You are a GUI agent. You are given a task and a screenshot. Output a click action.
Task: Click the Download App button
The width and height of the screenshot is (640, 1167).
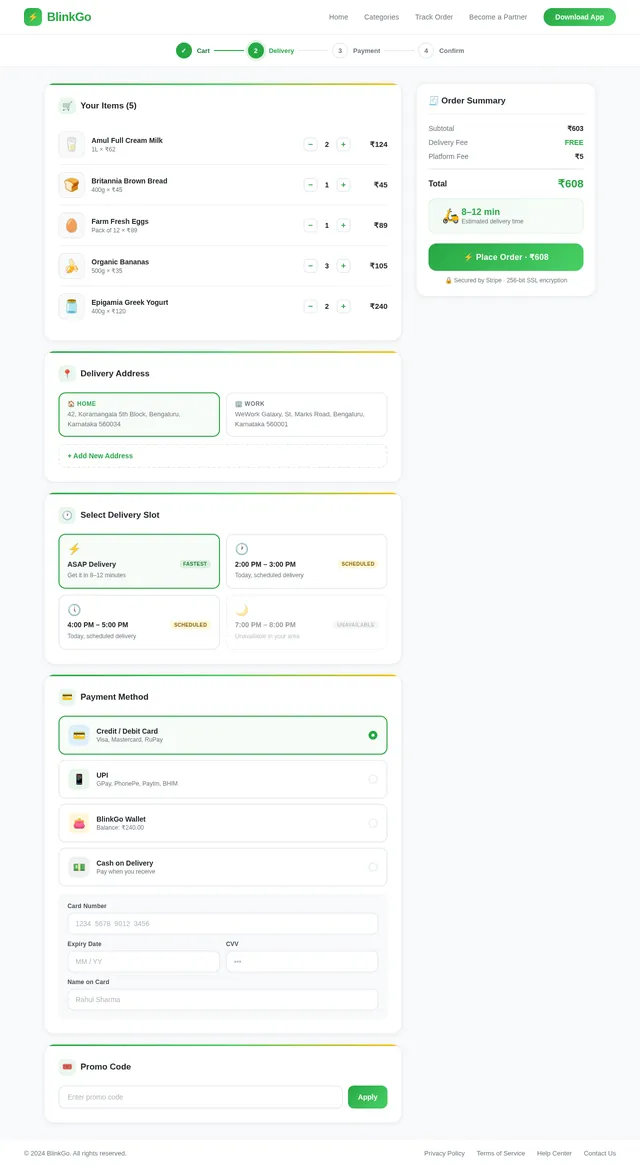[579, 17]
